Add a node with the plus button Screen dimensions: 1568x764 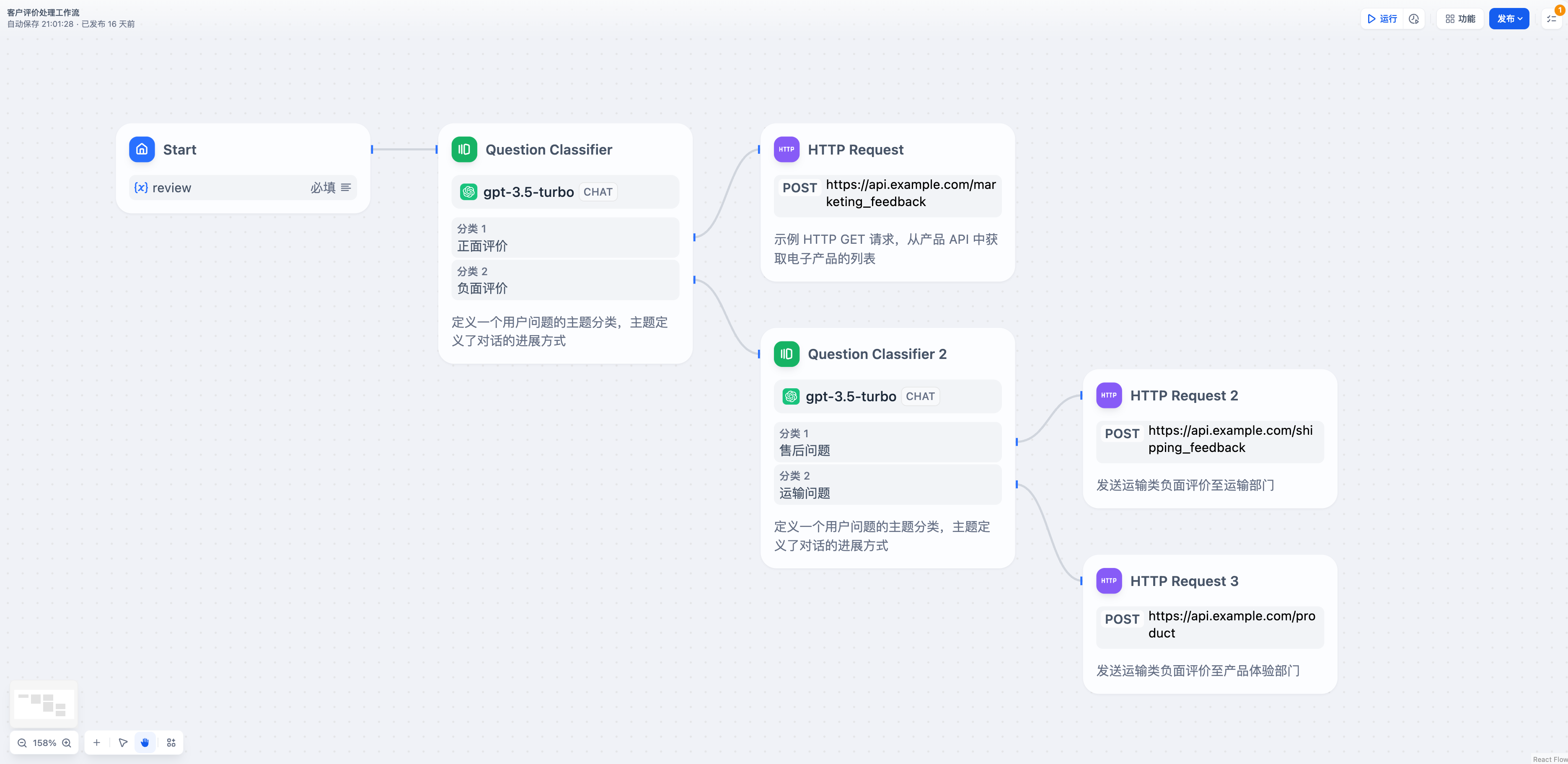(x=97, y=743)
